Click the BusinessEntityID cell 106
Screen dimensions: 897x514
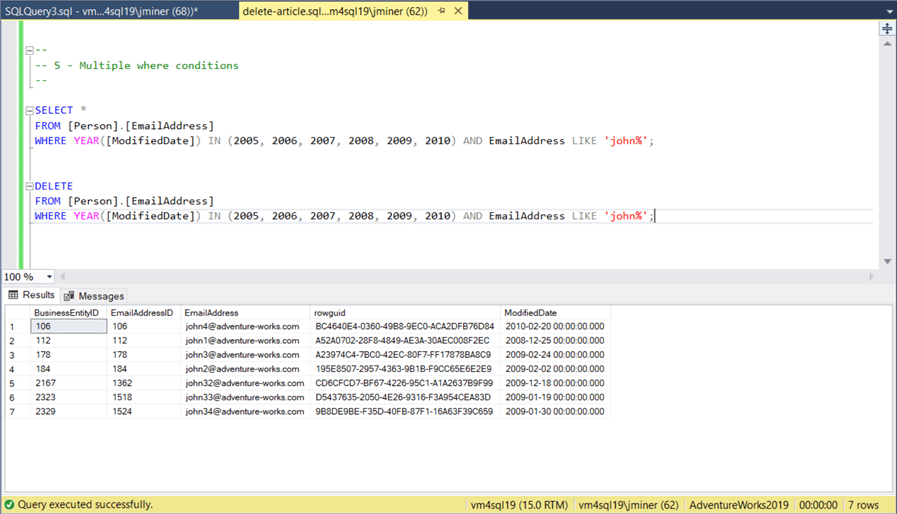[x=68, y=326]
